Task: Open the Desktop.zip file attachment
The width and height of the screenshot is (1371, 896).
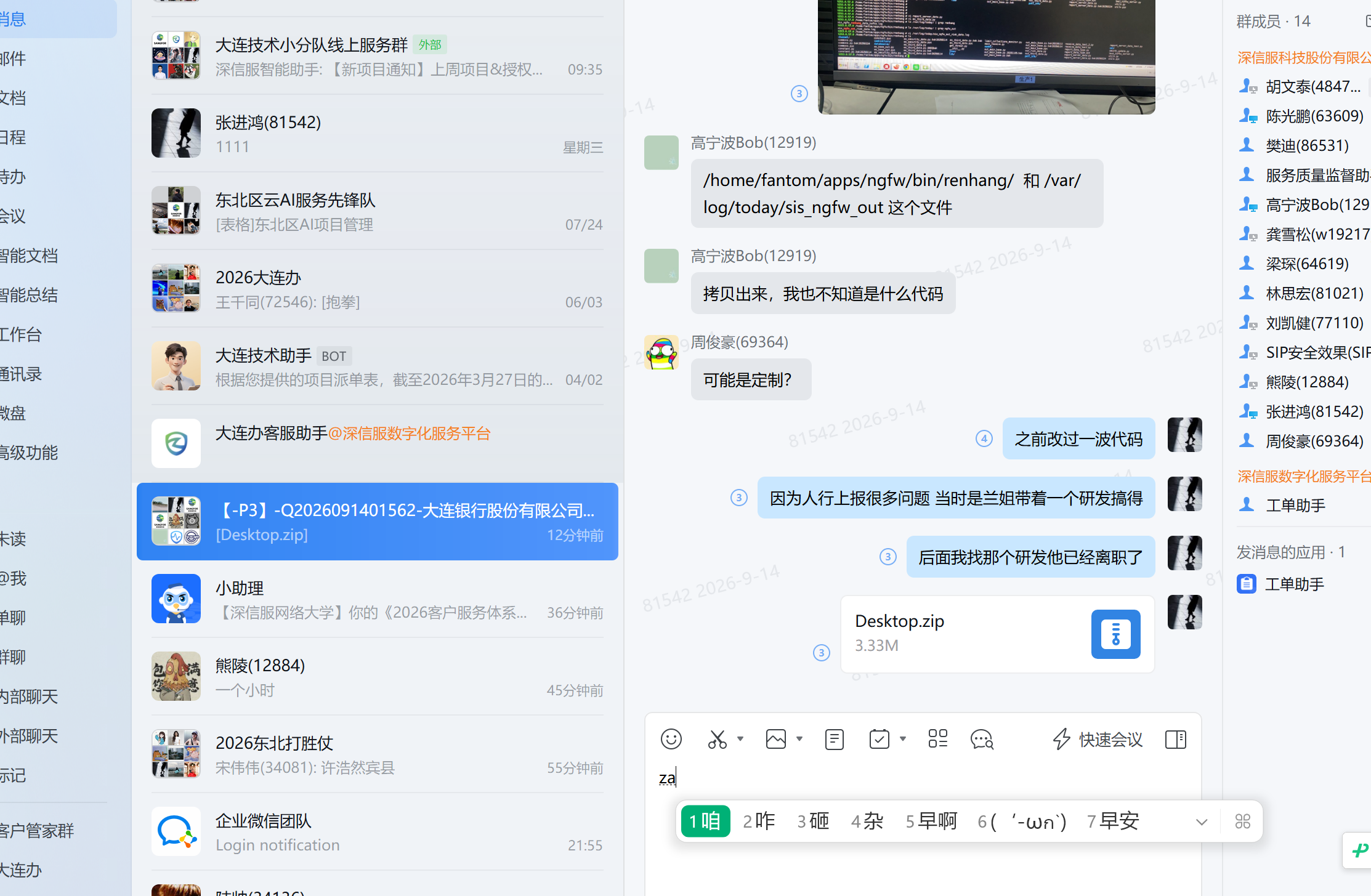Action: (x=997, y=634)
